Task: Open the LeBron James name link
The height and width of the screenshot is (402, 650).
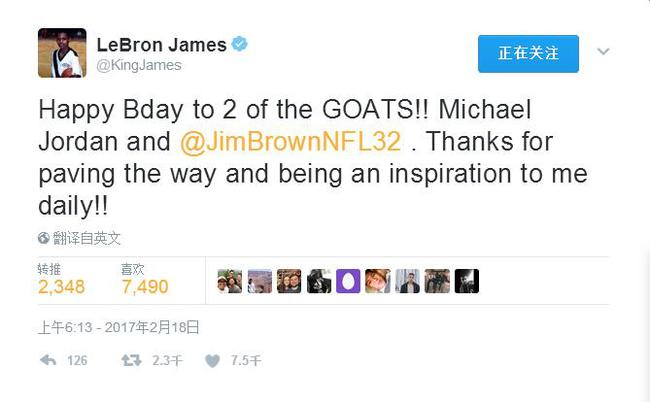Action: click(x=162, y=45)
